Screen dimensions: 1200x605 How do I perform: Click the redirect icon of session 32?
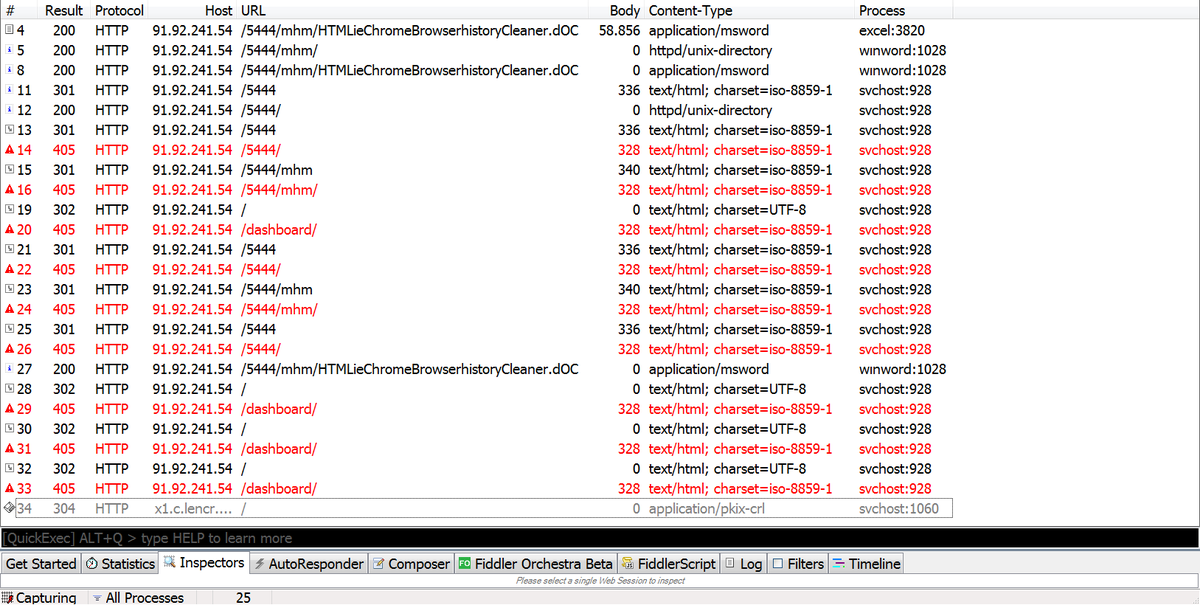coord(9,468)
